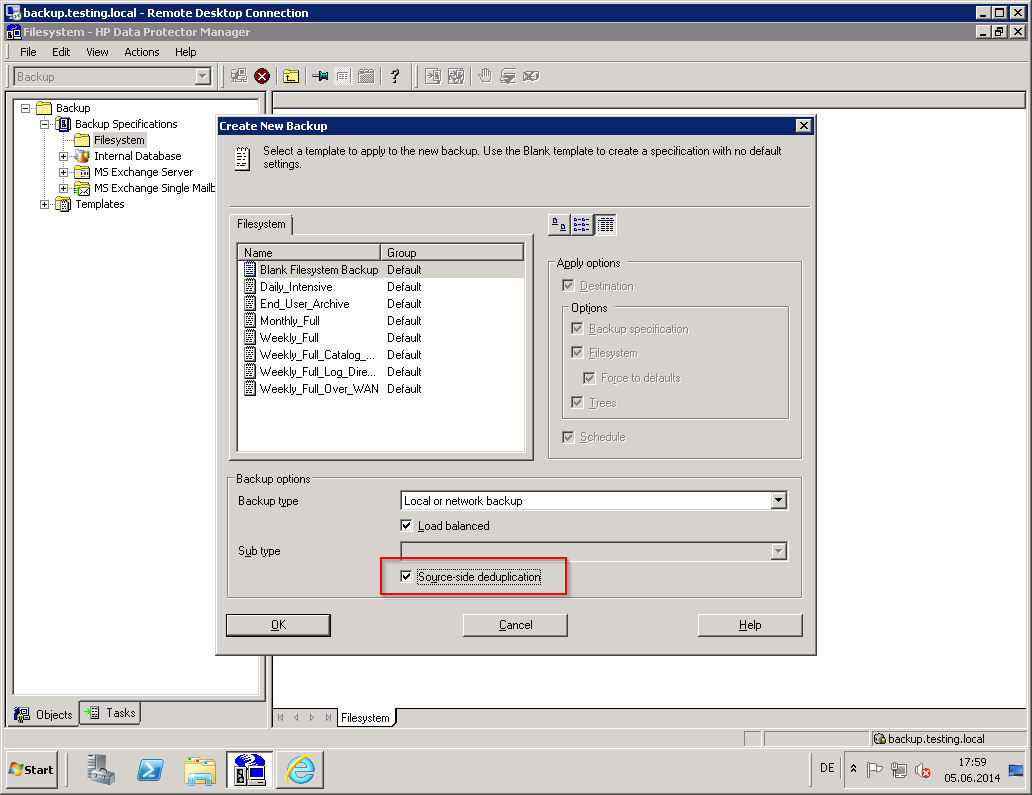Open the View menu

pos(97,52)
